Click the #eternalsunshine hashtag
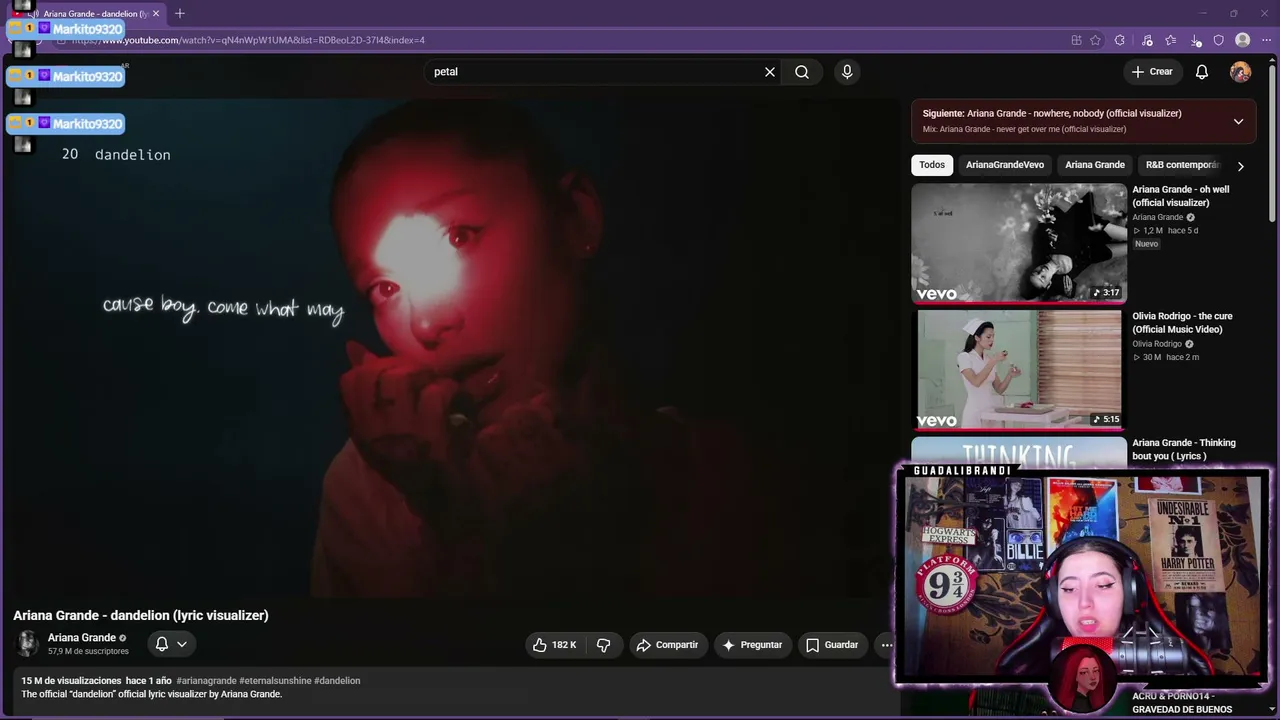 [x=275, y=681]
